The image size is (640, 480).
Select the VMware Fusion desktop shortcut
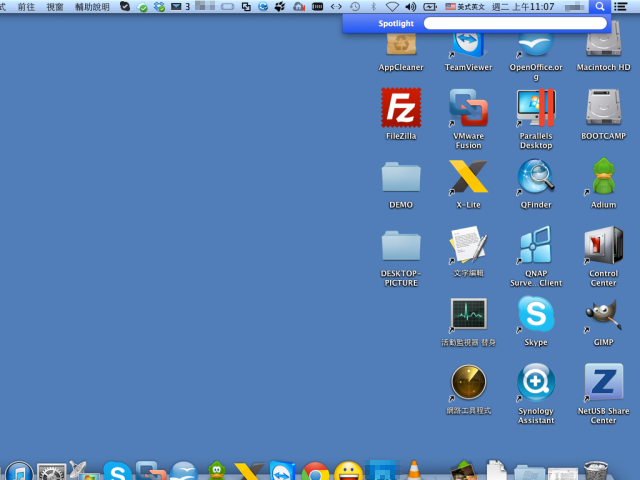click(x=469, y=108)
